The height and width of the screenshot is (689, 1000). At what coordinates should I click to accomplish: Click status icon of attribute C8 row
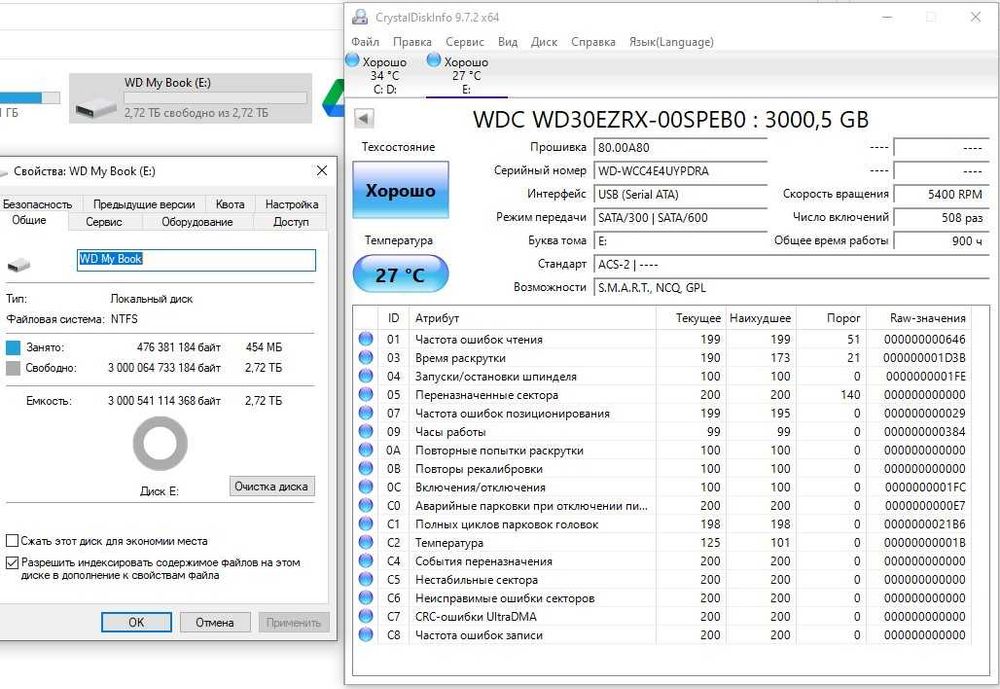pyautogui.click(x=365, y=635)
